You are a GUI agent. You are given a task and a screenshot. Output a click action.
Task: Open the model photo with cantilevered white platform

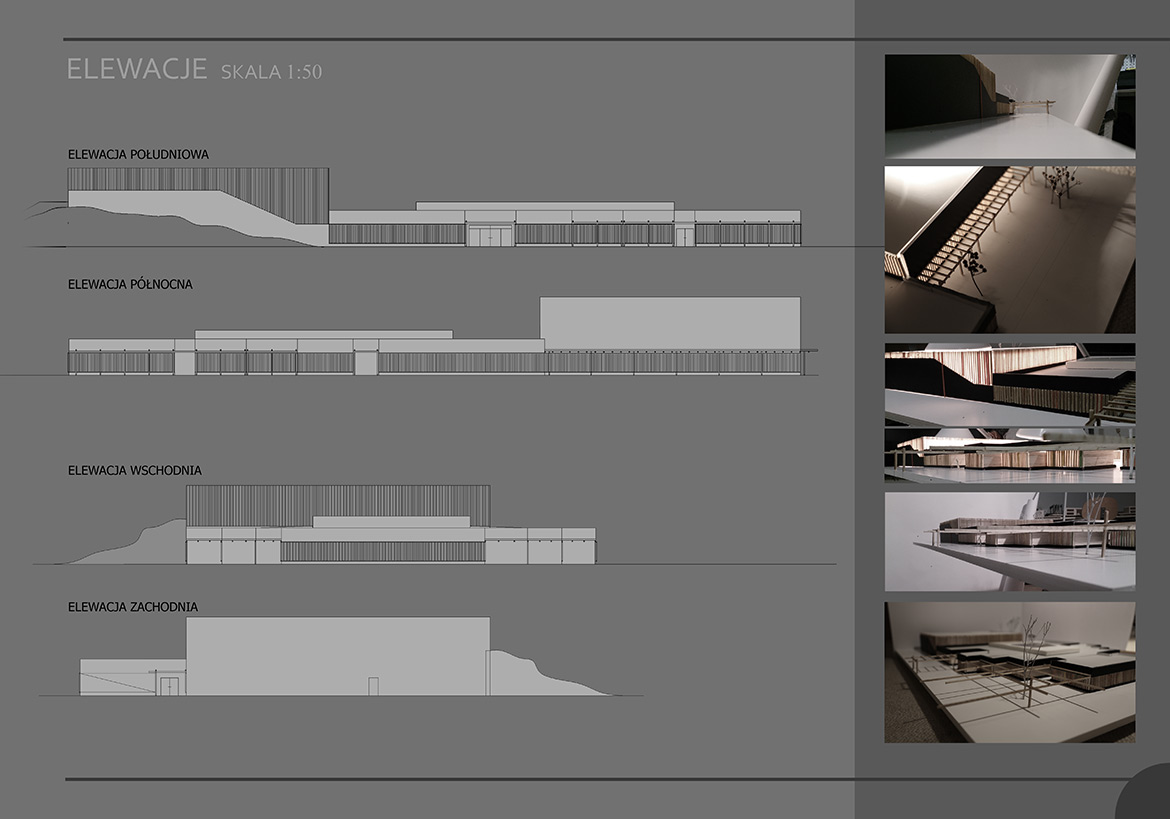coord(1010,542)
